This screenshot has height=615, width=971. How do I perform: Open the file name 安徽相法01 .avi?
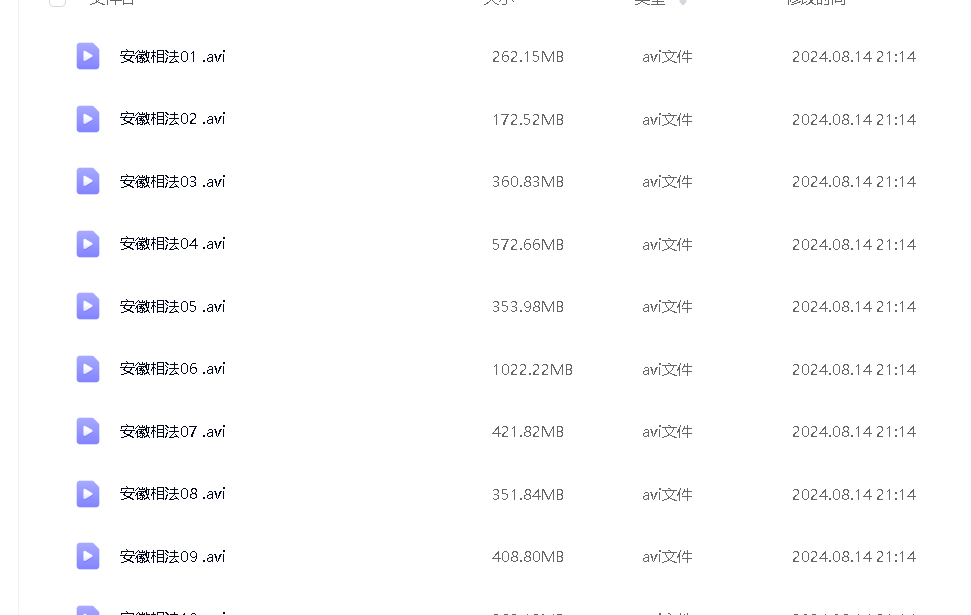click(x=172, y=56)
